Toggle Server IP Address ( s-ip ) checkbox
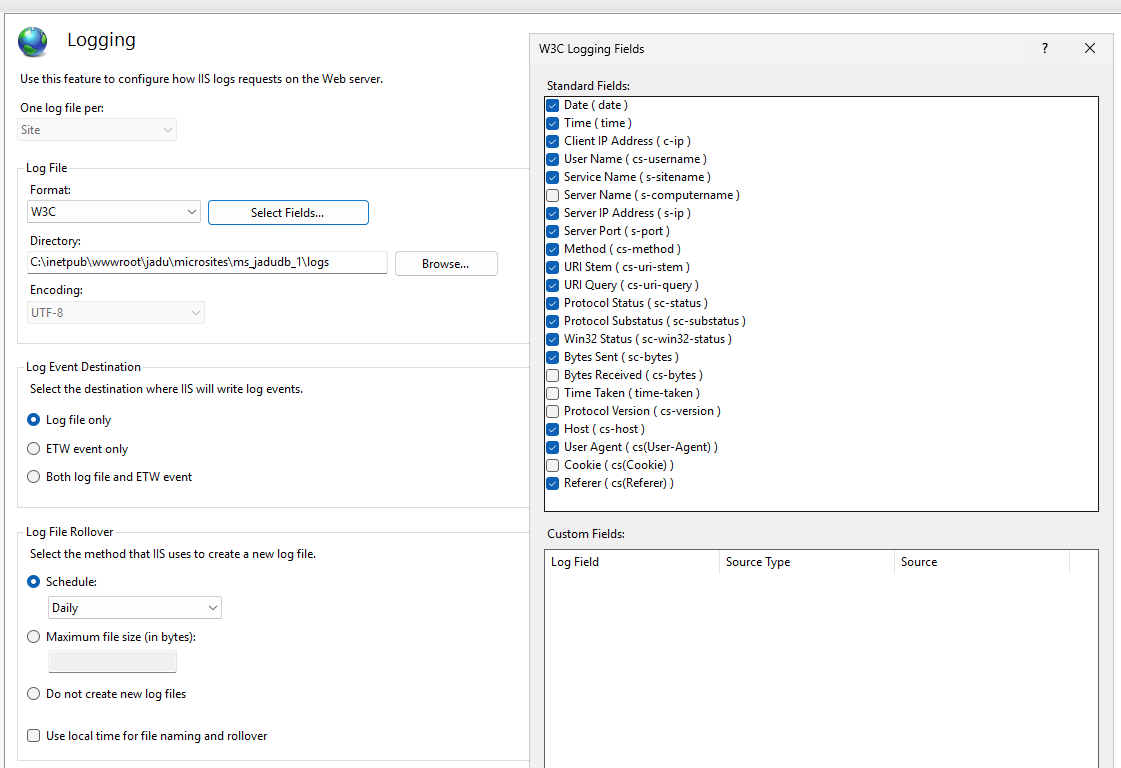The width and height of the screenshot is (1121, 768). tap(553, 213)
